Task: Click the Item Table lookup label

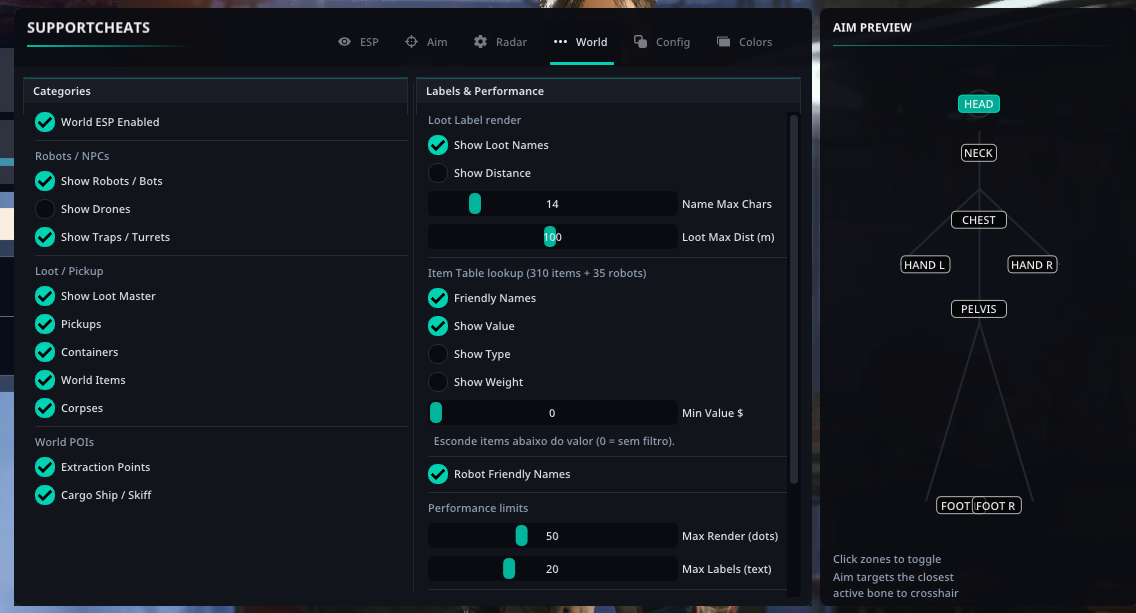Action: pyautogui.click(x=537, y=273)
